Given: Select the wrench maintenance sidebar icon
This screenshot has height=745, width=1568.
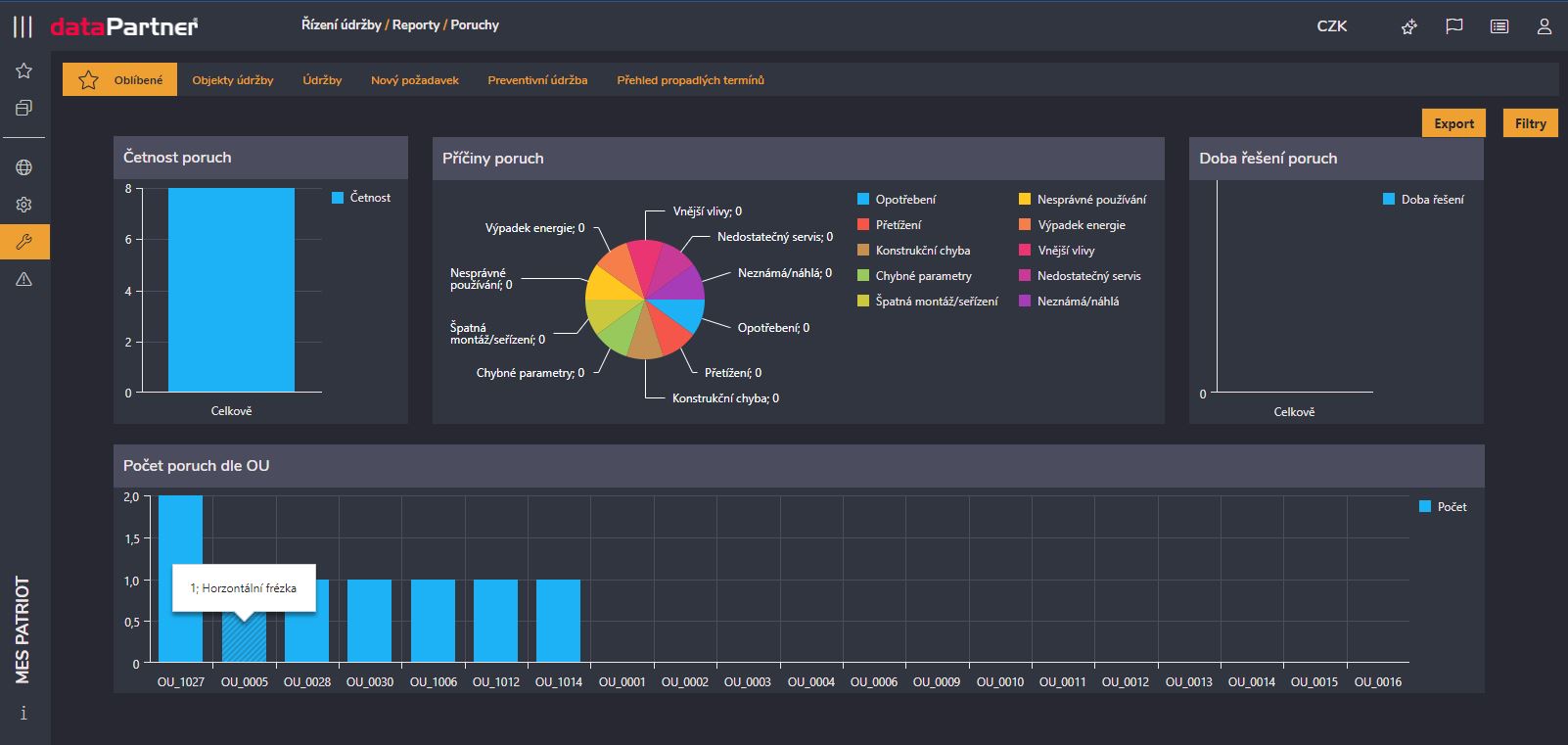Looking at the screenshot, I should coord(24,242).
